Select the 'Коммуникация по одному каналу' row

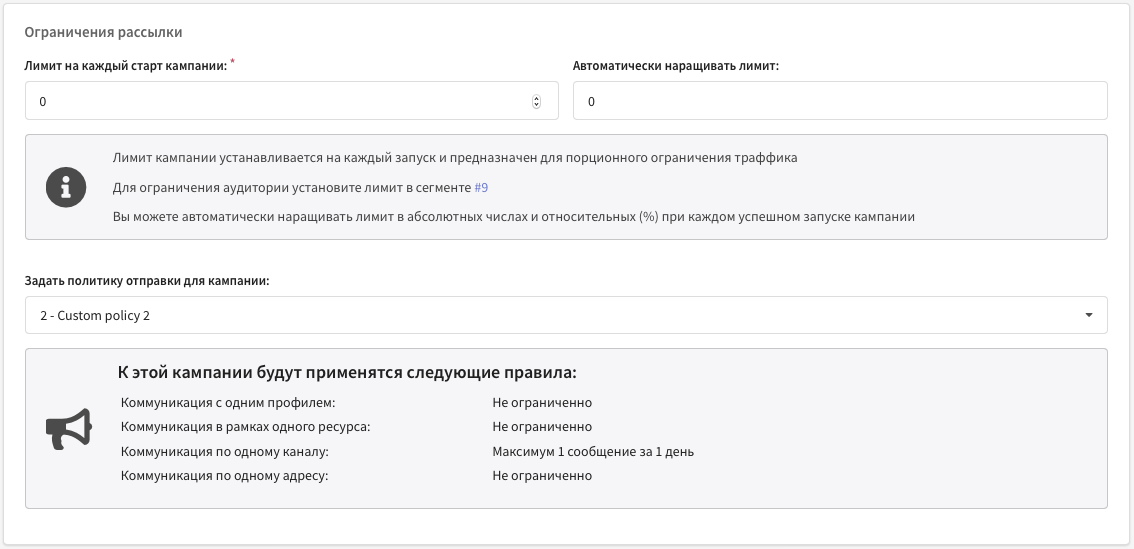pyautogui.click(x=407, y=451)
